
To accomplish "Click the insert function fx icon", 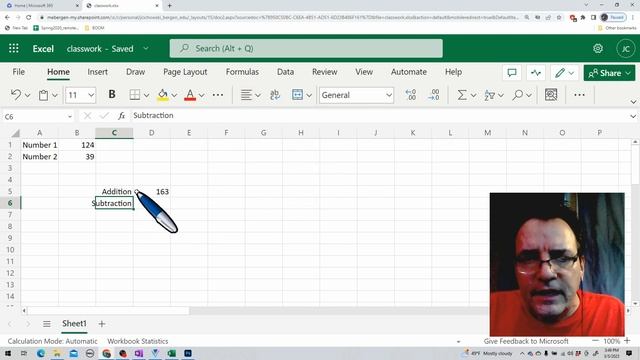I will click(x=121, y=116).
